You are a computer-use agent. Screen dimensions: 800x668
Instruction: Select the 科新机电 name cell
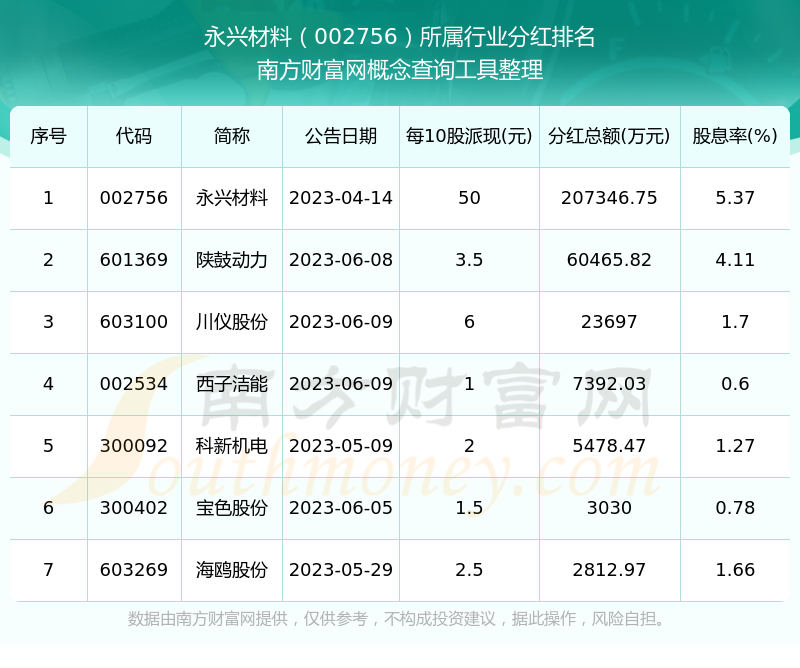click(232, 446)
